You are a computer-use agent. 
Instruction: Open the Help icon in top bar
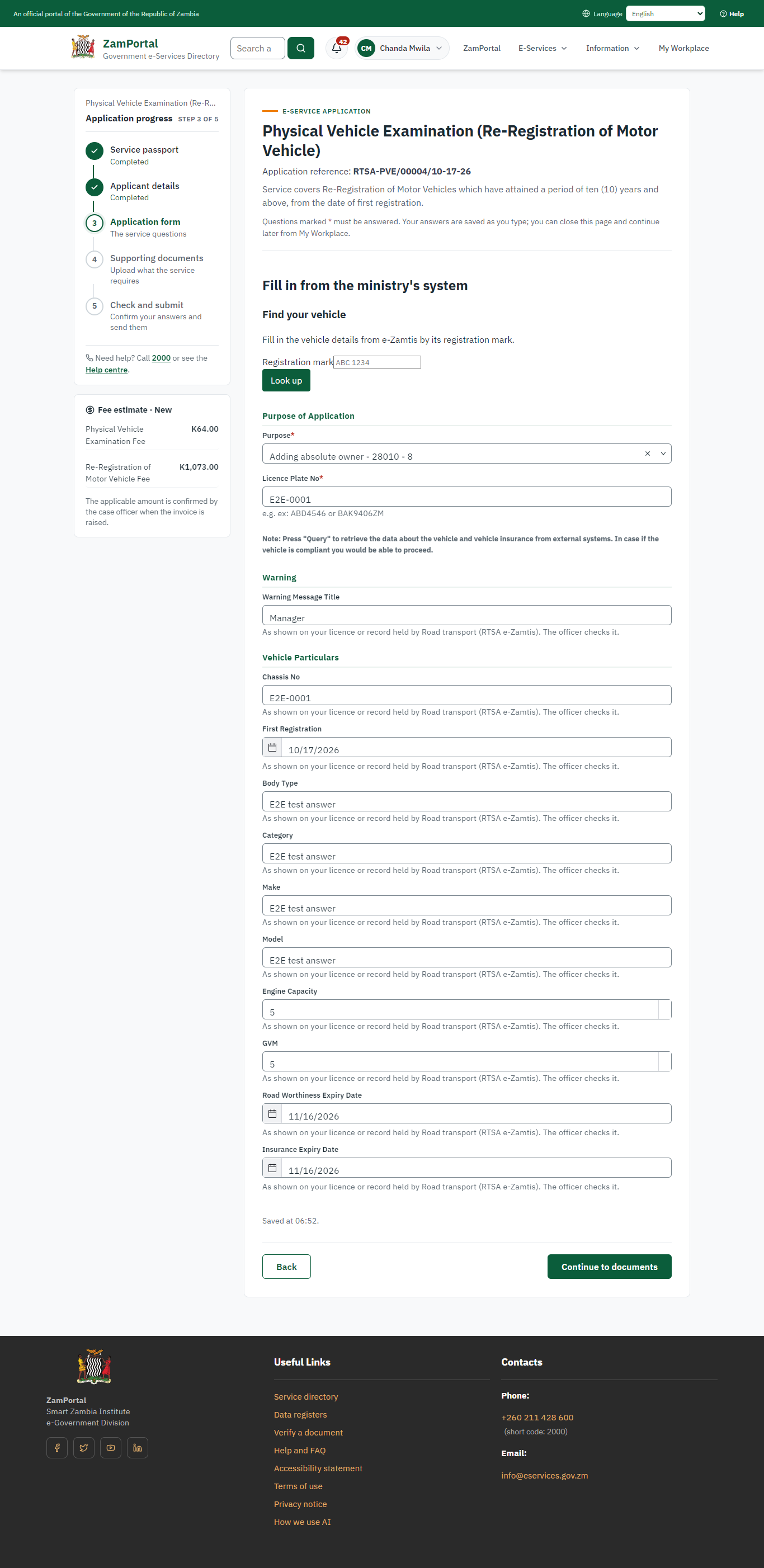click(x=732, y=13)
